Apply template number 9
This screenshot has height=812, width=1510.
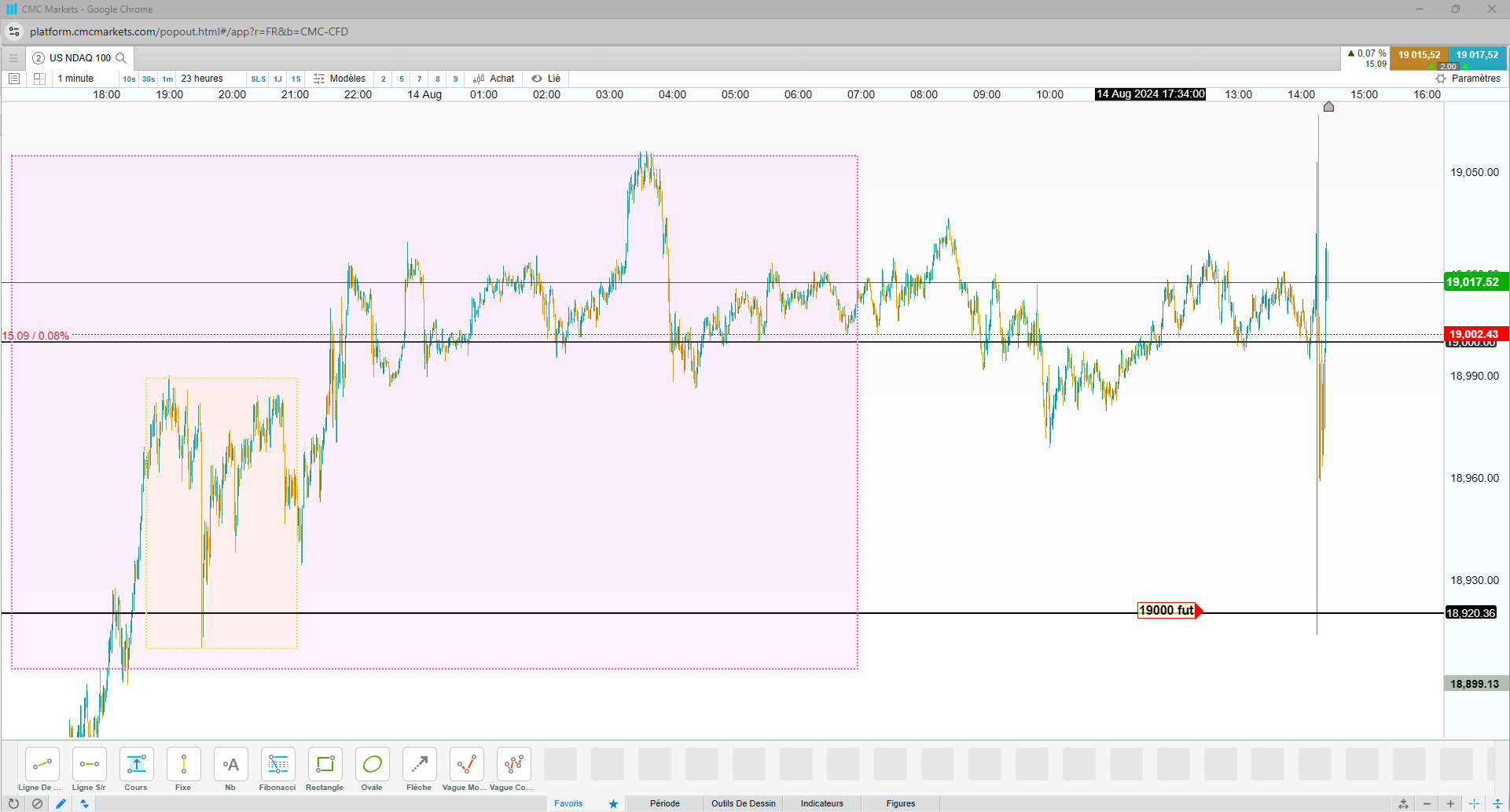click(456, 79)
